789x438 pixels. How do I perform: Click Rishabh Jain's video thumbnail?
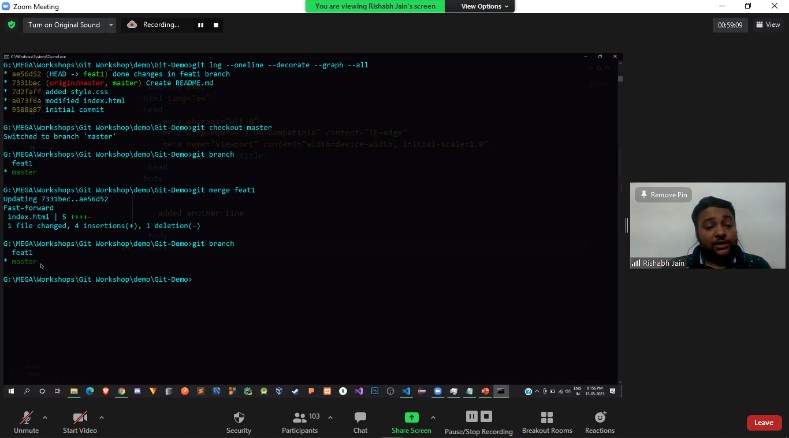[705, 230]
